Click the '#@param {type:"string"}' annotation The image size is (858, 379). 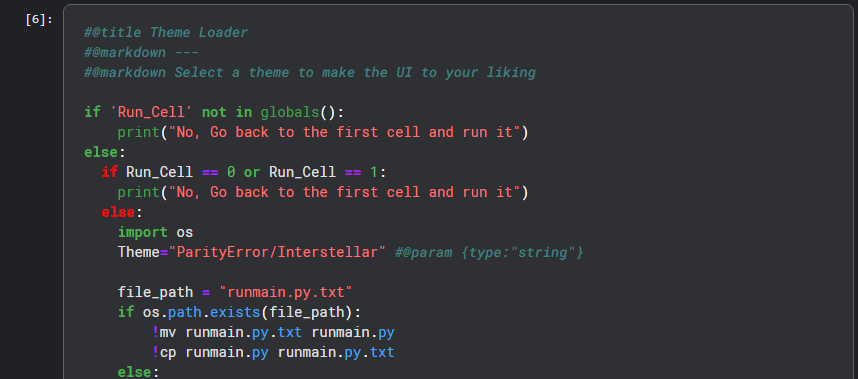pyautogui.click(x=489, y=252)
